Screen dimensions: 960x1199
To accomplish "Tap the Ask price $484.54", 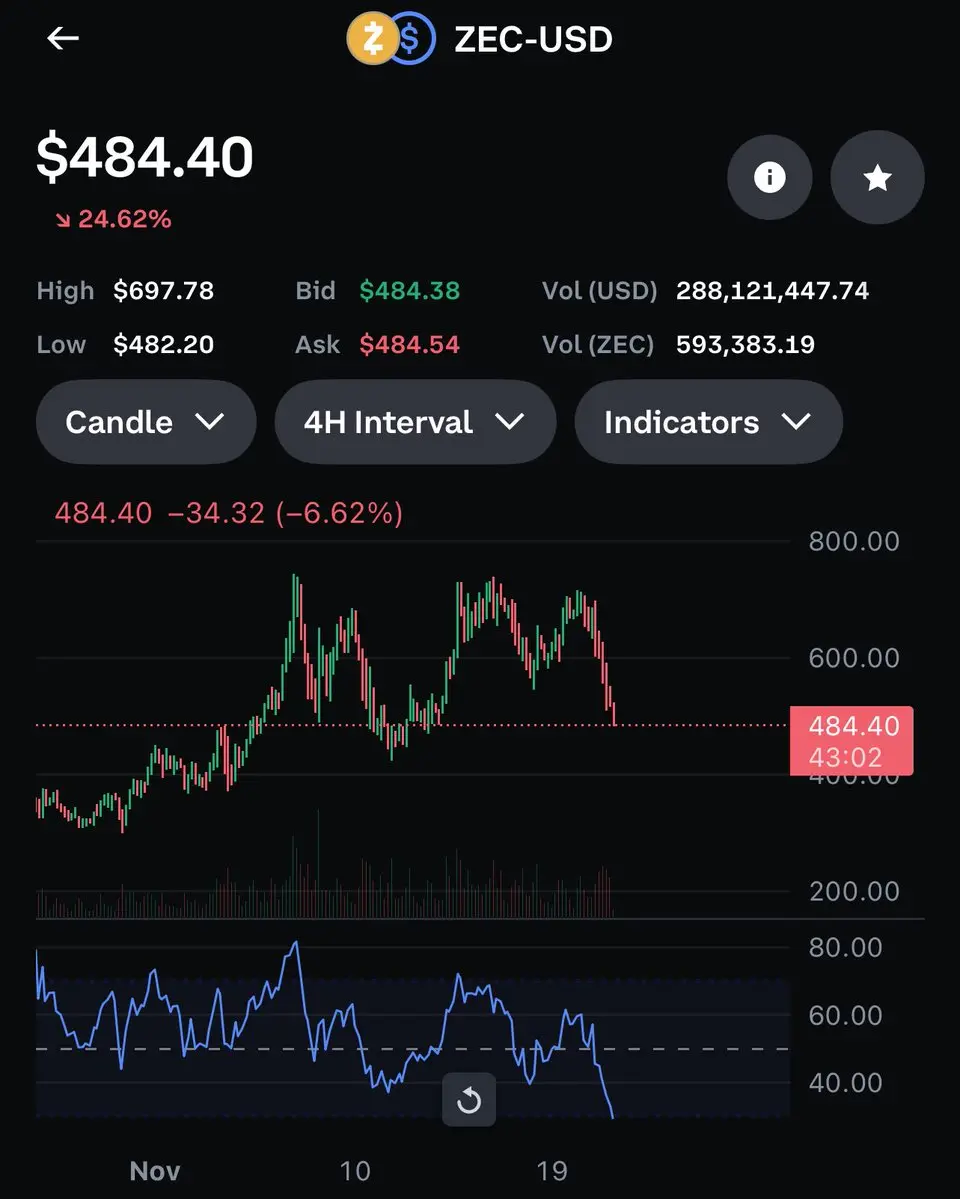I will [410, 345].
